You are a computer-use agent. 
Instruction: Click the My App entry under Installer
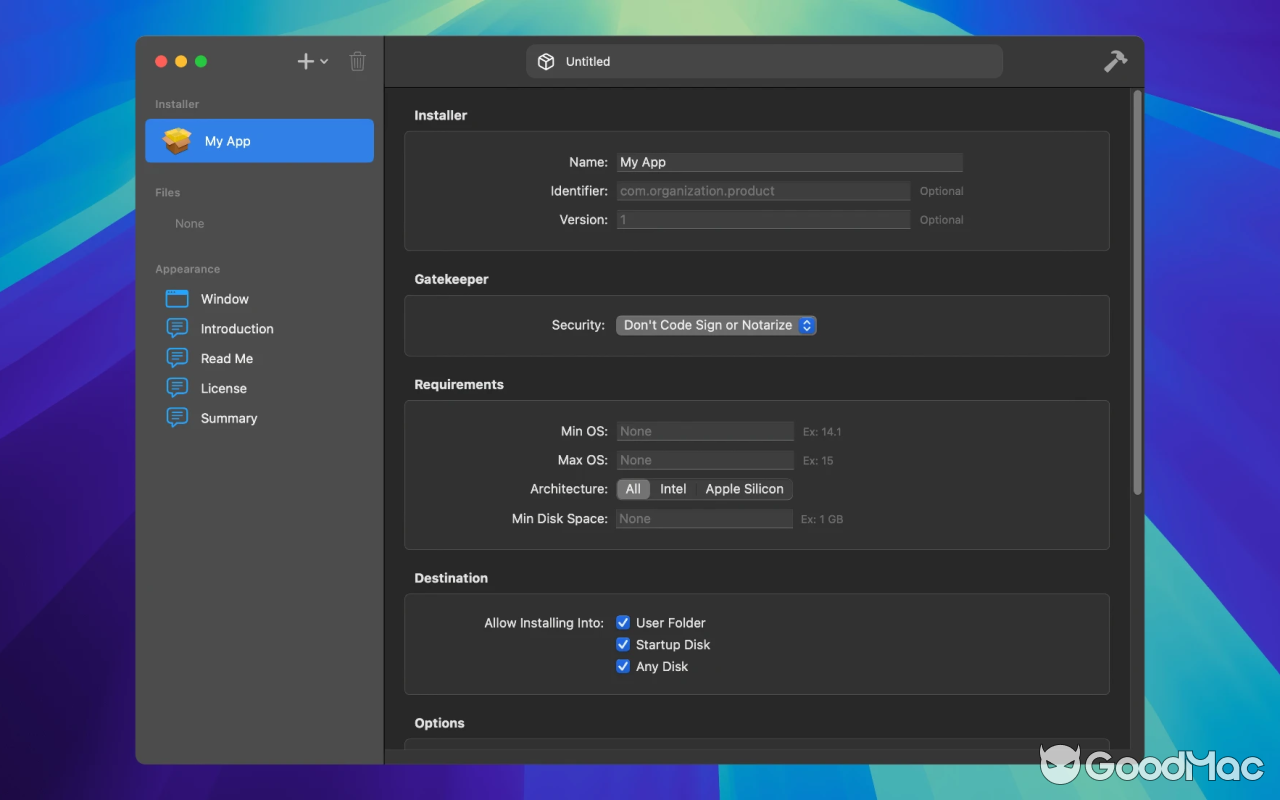(225, 140)
